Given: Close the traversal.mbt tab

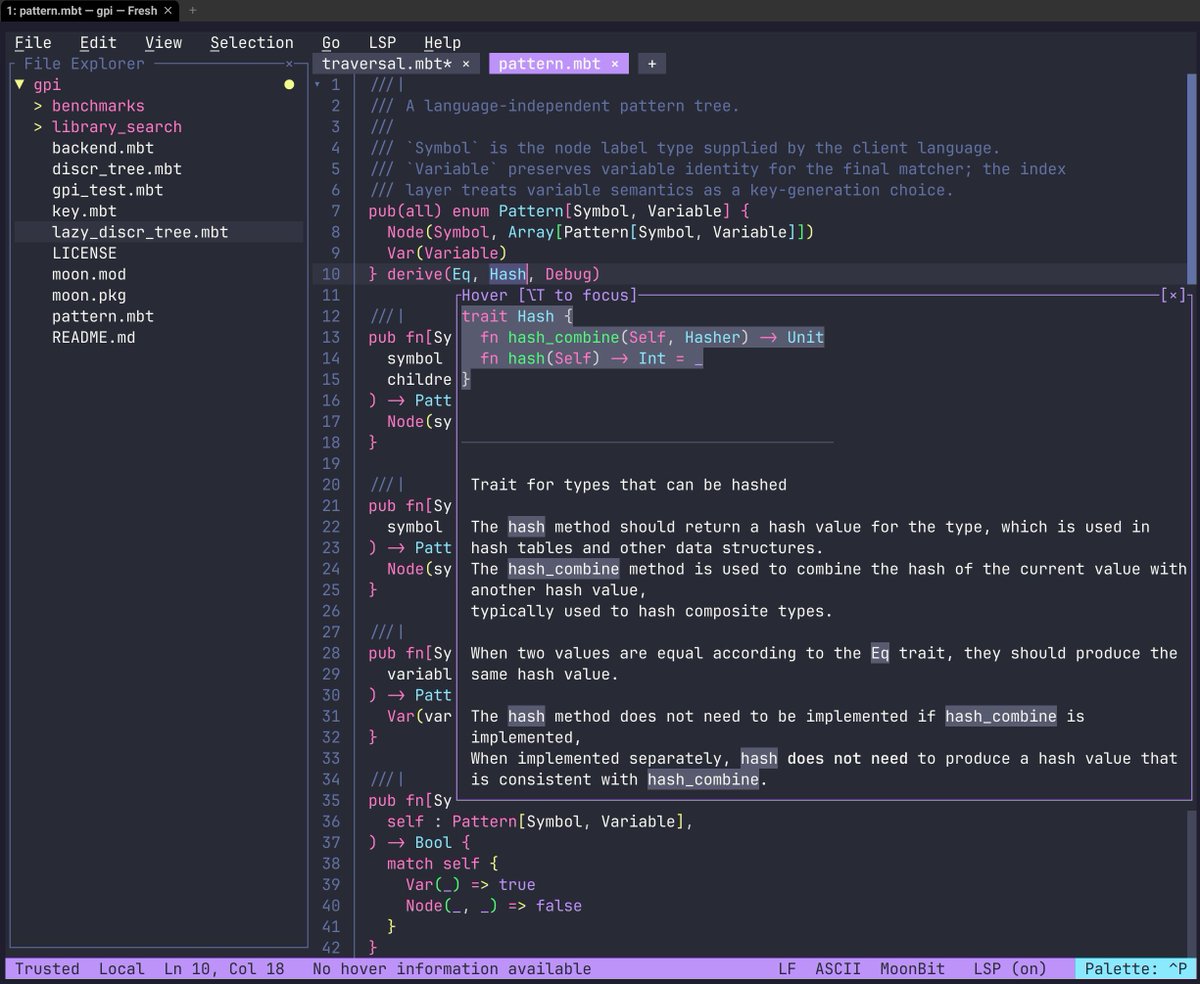Looking at the screenshot, I should 466,63.
